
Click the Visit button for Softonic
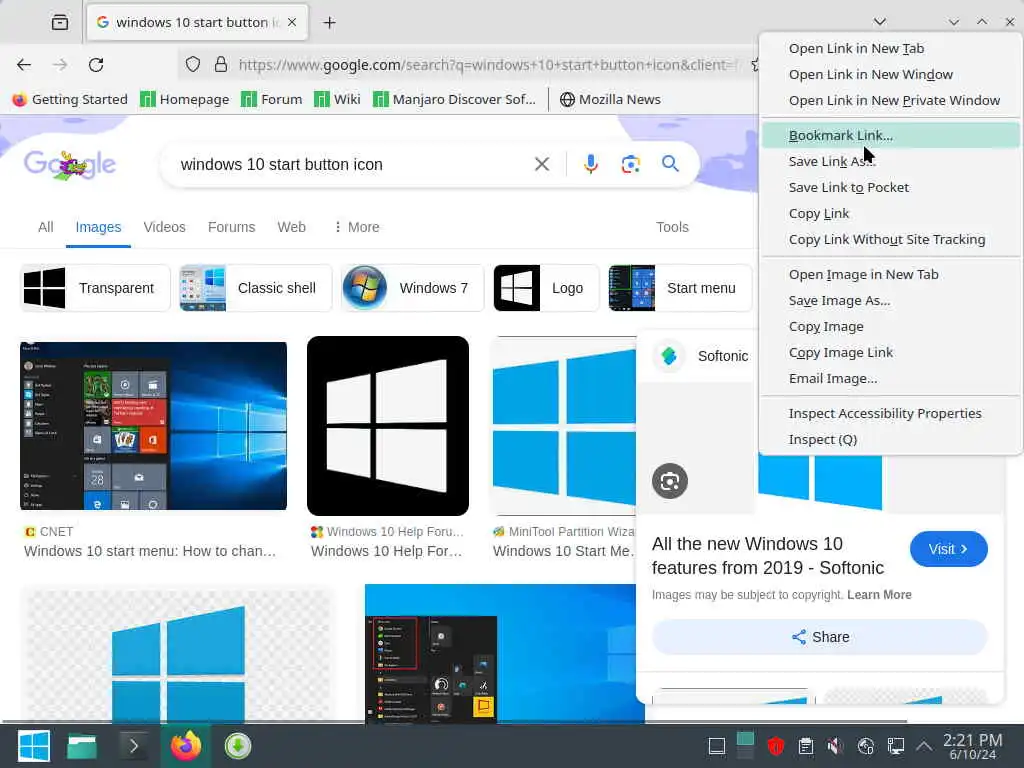pyautogui.click(x=948, y=549)
